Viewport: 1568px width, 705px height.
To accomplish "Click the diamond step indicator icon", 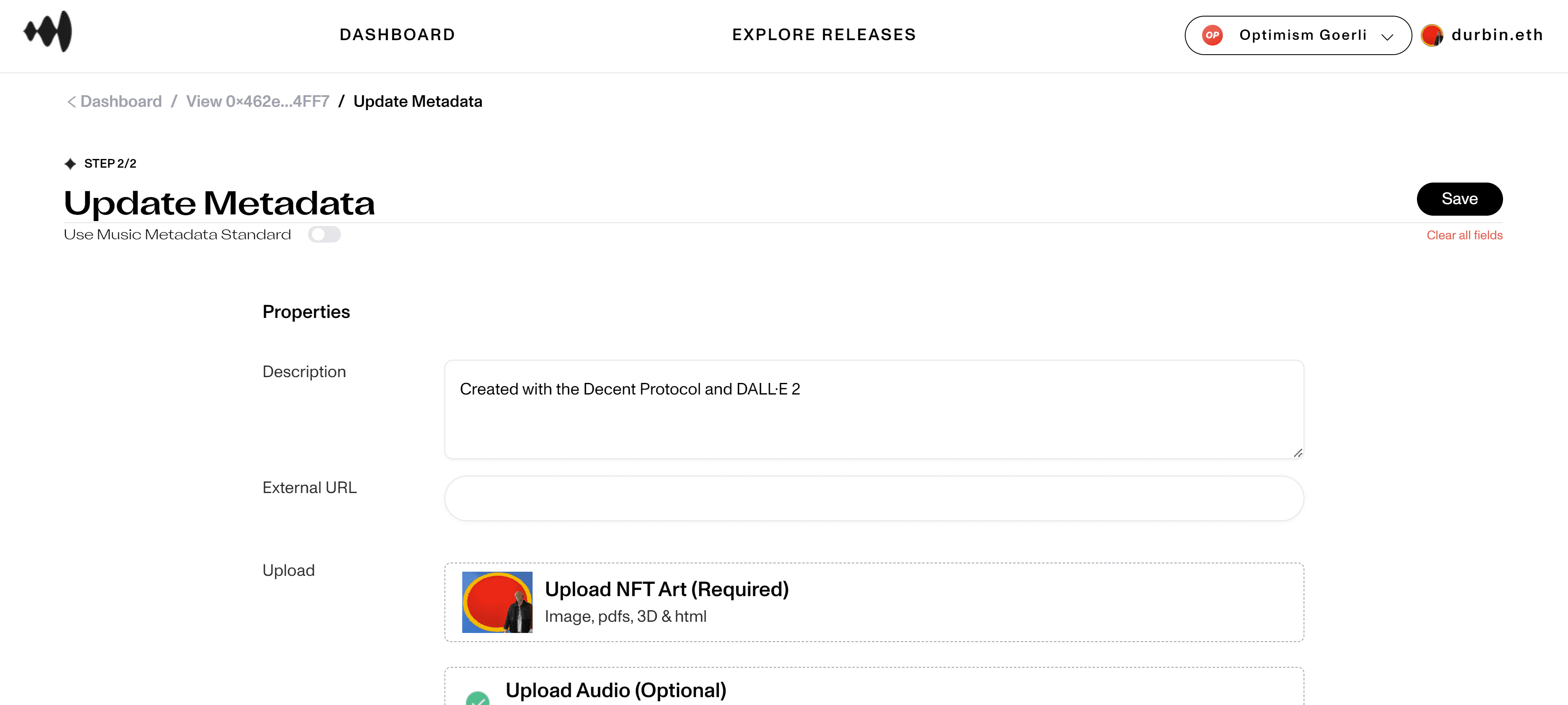I will point(71,163).
